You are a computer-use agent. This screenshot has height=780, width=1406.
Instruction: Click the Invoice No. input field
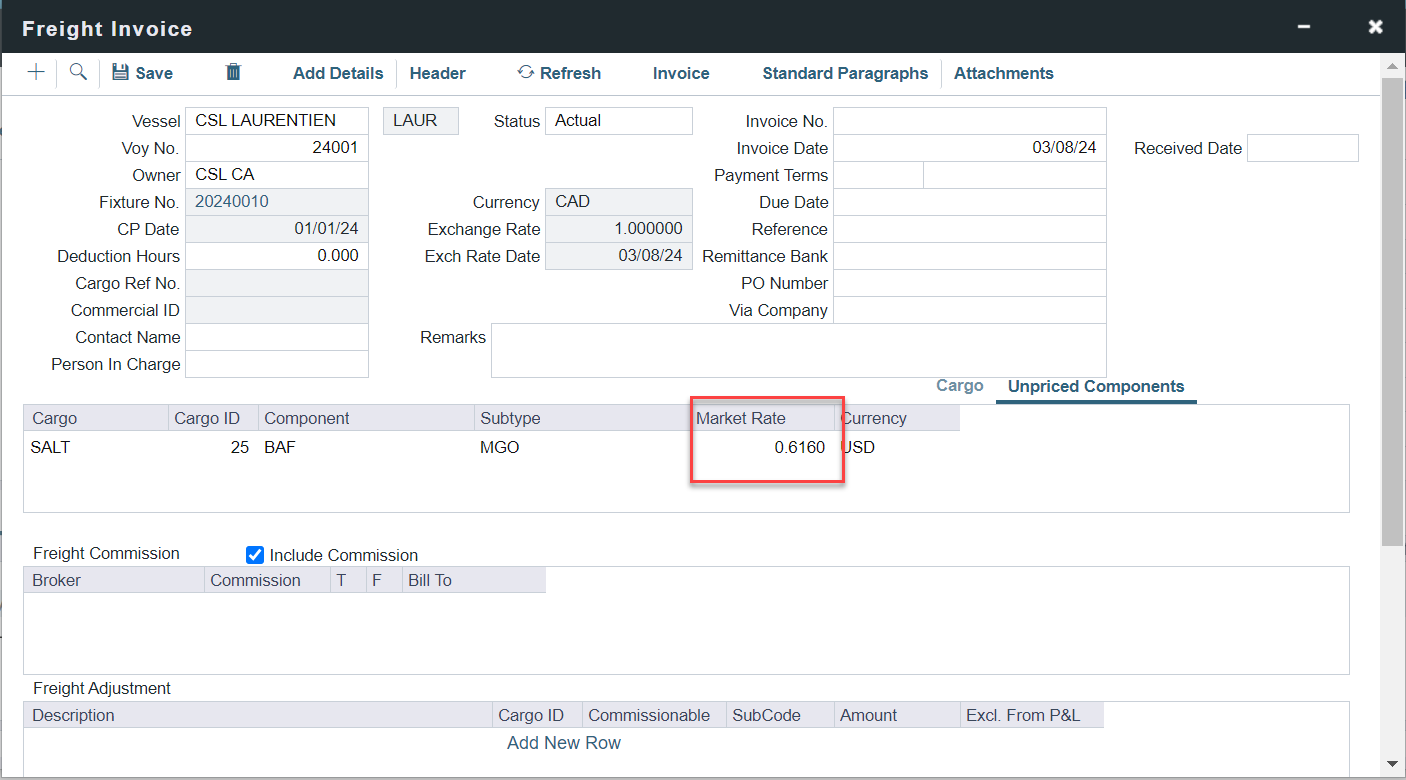(x=969, y=121)
